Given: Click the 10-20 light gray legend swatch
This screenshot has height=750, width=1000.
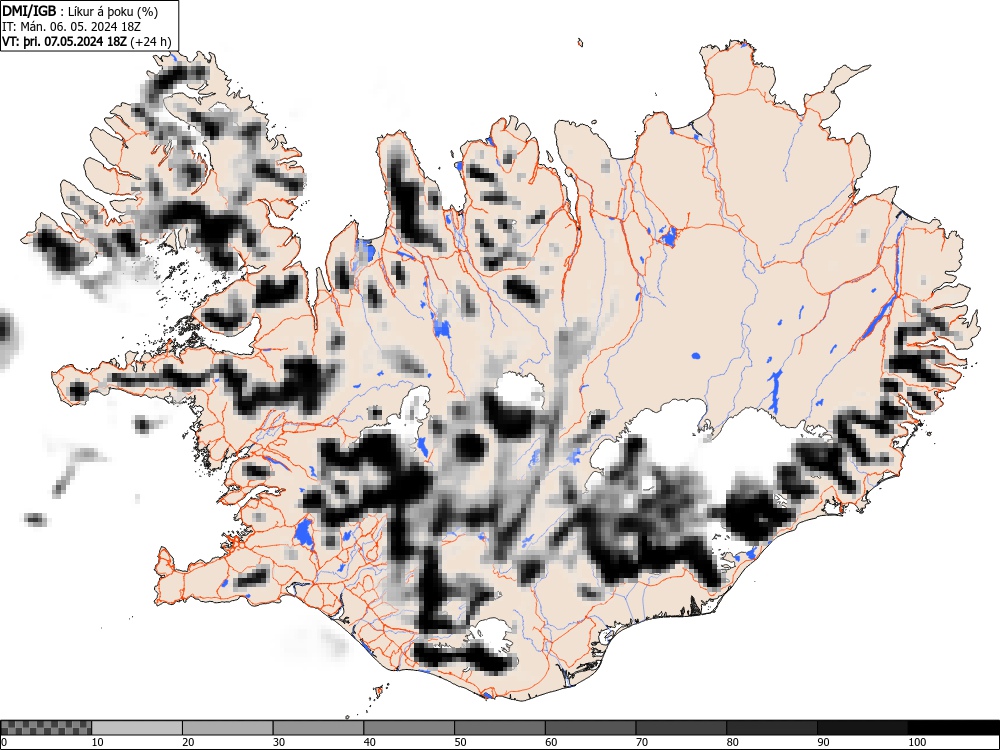Looking at the screenshot, I should 137,728.
